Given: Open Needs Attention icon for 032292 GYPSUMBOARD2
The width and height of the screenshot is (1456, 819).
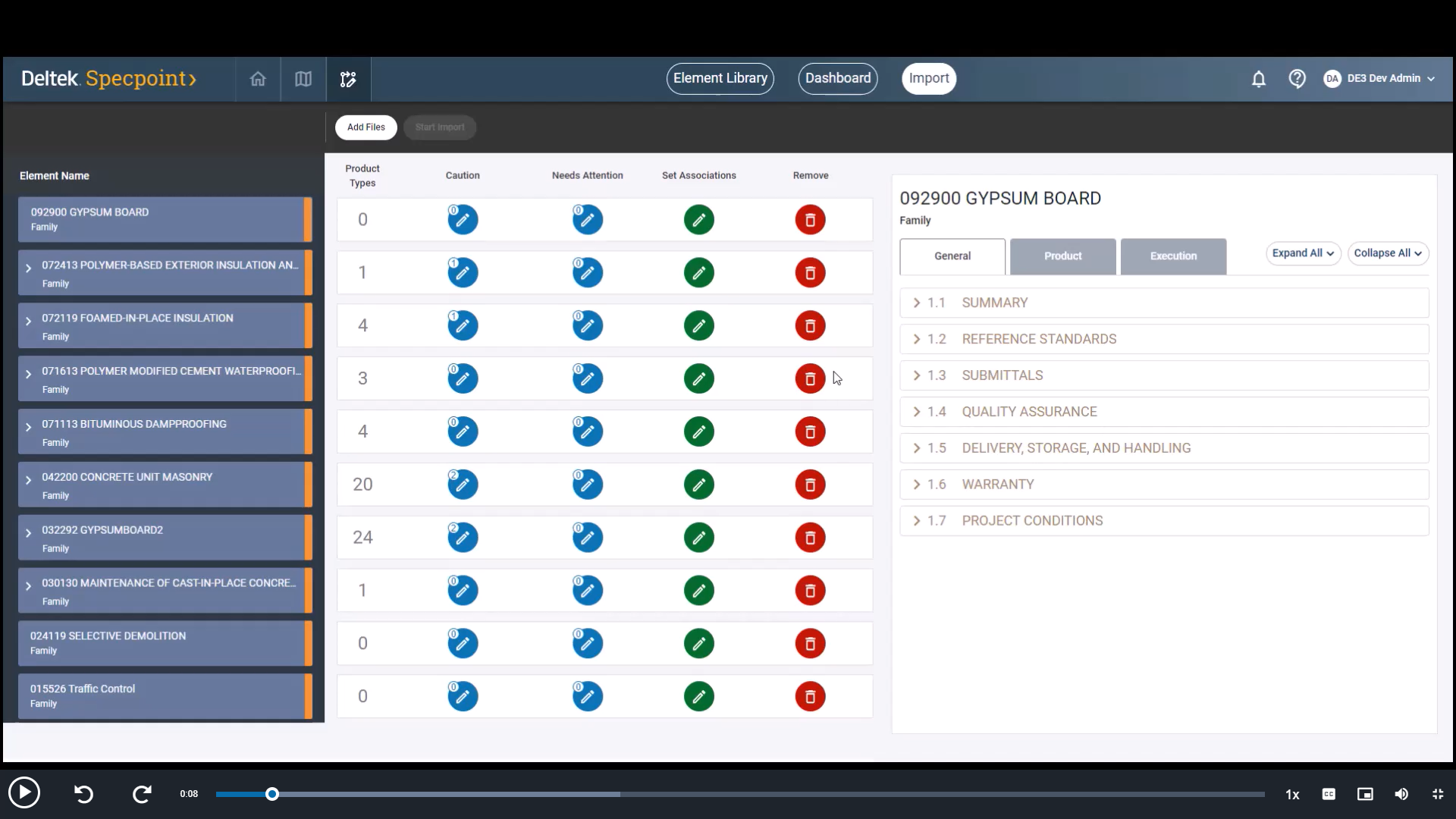Looking at the screenshot, I should (x=588, y=538).
